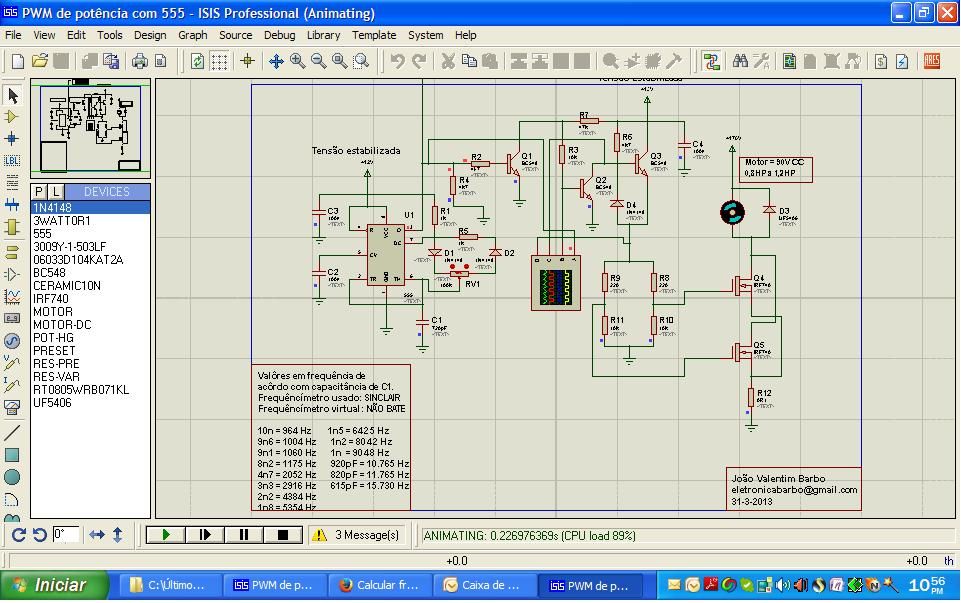Viewport: 961px width, 603px height.
Task: Click the Pan/center view icon
Action: [x=276, y=61]
